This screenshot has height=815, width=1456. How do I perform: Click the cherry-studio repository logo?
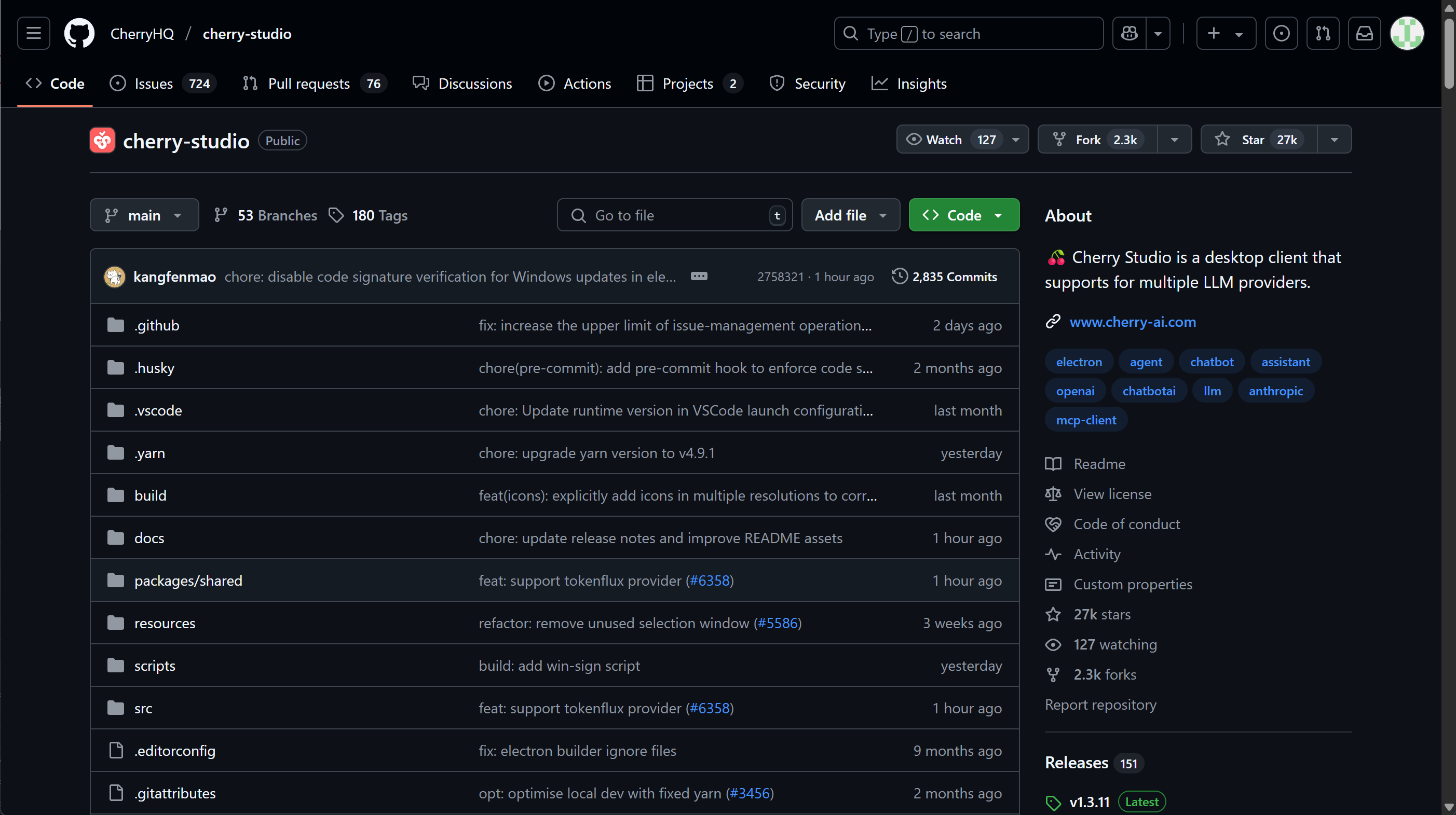tap(102, 141)
